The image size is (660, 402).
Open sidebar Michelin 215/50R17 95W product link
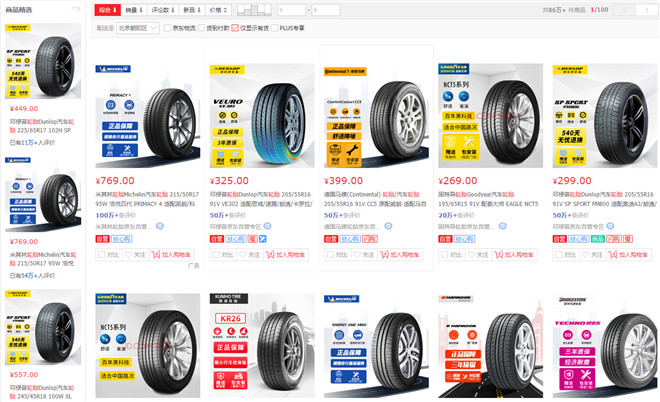point(43,259)
